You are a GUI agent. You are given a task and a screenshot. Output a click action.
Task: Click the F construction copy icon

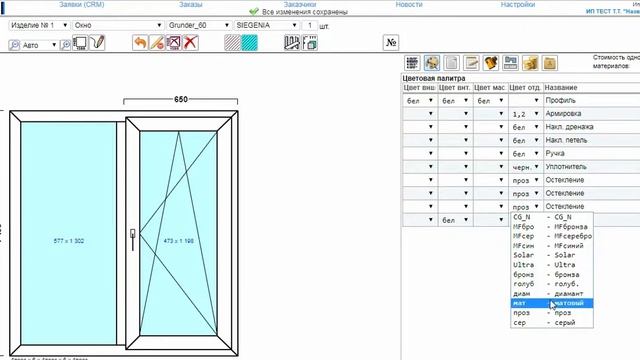coord(310,42)
